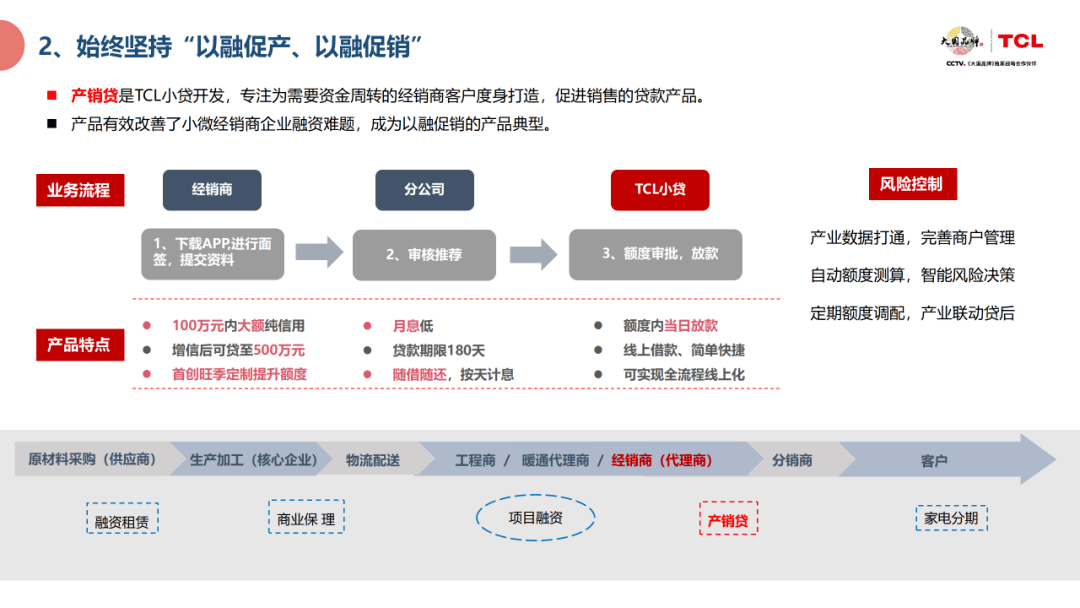Click text 可实现全流程线上化
Viewport: 1080px width, 608px height.
[x=684, y=375]
